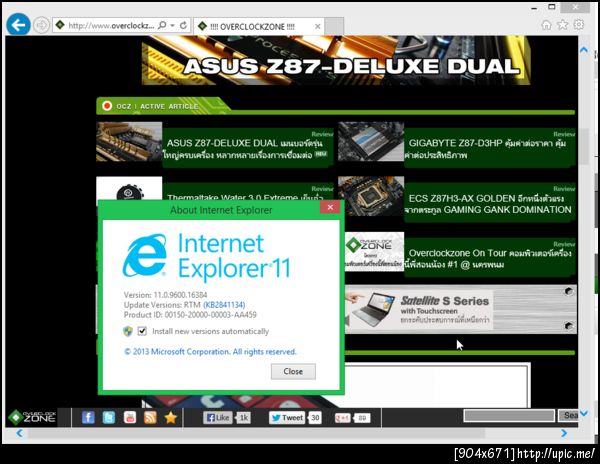Click the horizontal scrollbar right arrow
Viewport: 600px width, 464px height.
click(x=564, y=433)
